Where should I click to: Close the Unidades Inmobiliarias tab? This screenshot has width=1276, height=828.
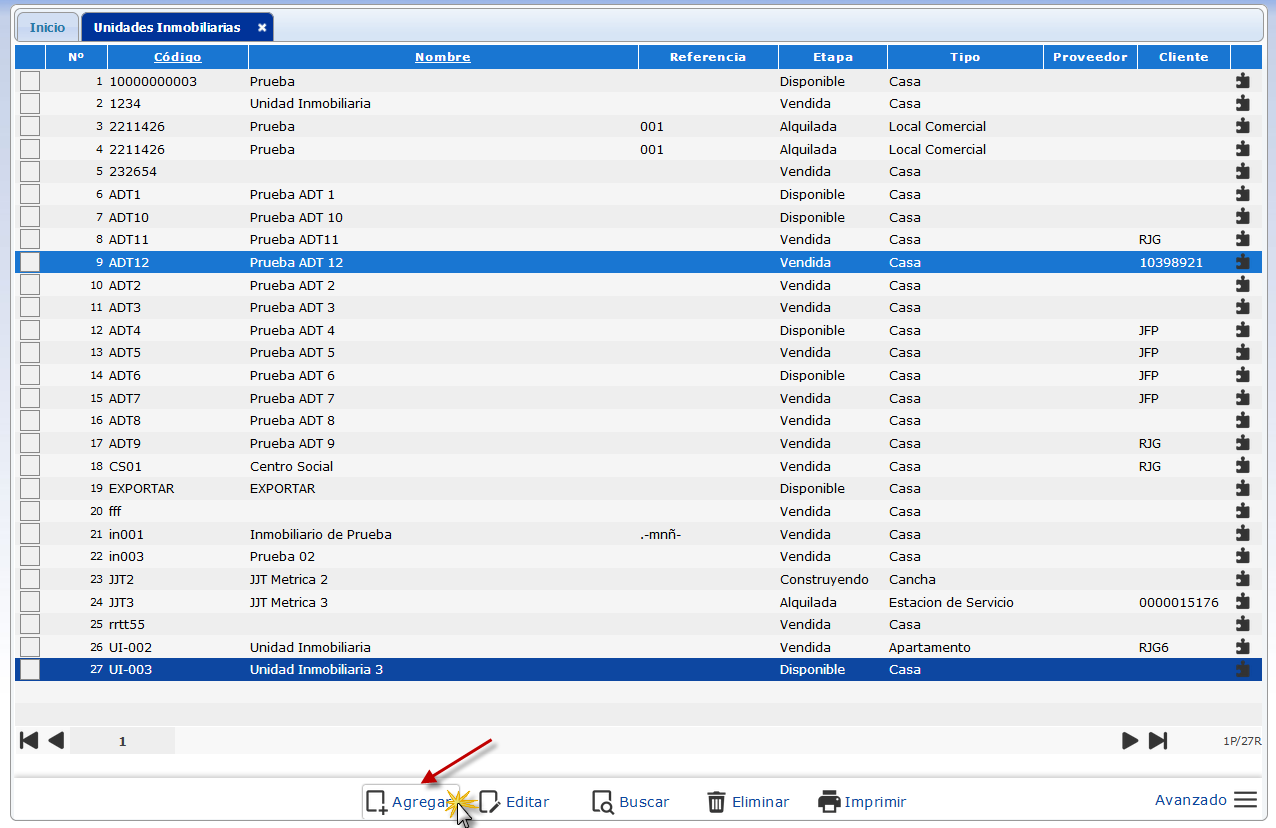[262, 28]
